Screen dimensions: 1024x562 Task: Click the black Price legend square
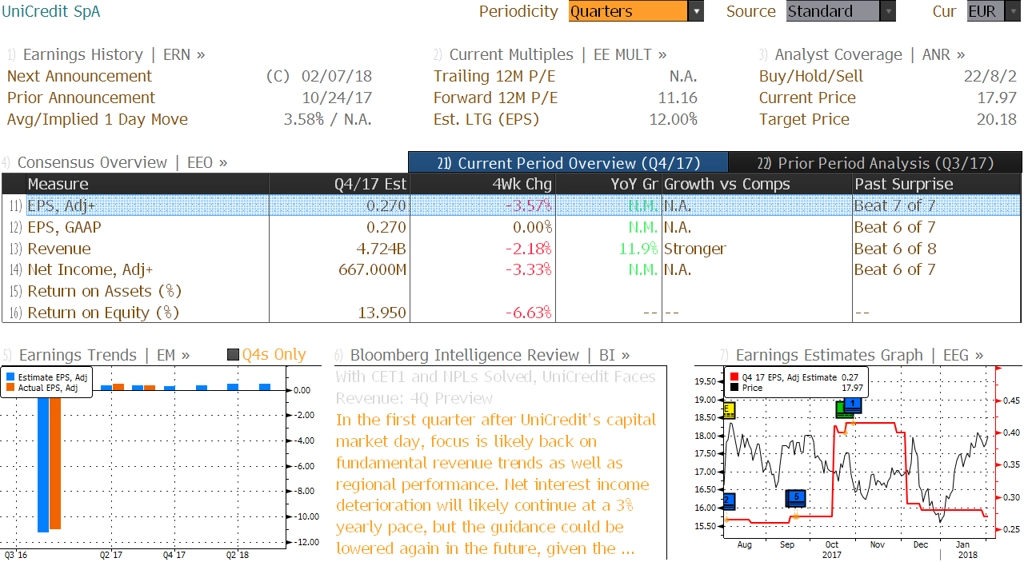(734, 388)
